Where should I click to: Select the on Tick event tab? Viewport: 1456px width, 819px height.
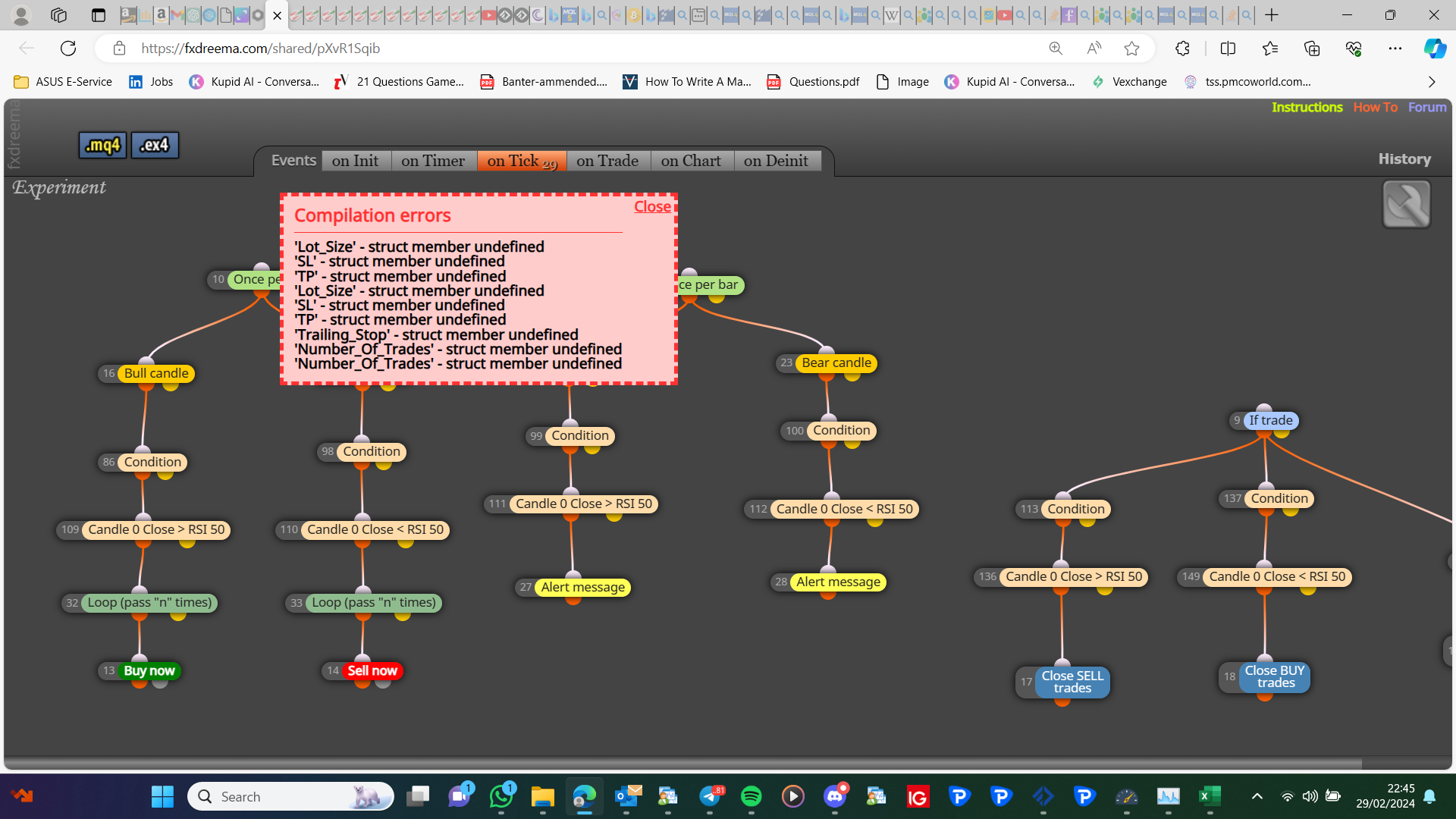pyautogui.click(x=522, y=161)
